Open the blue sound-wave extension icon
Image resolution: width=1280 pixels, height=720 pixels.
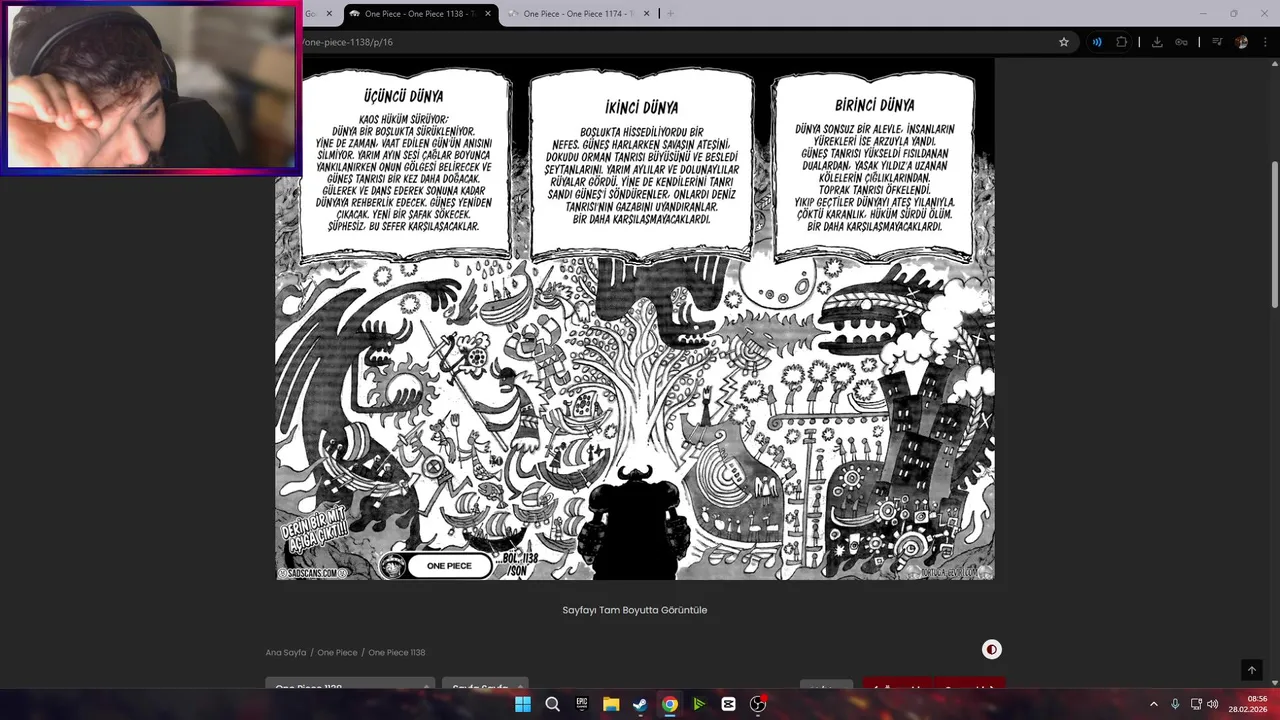1097,42
